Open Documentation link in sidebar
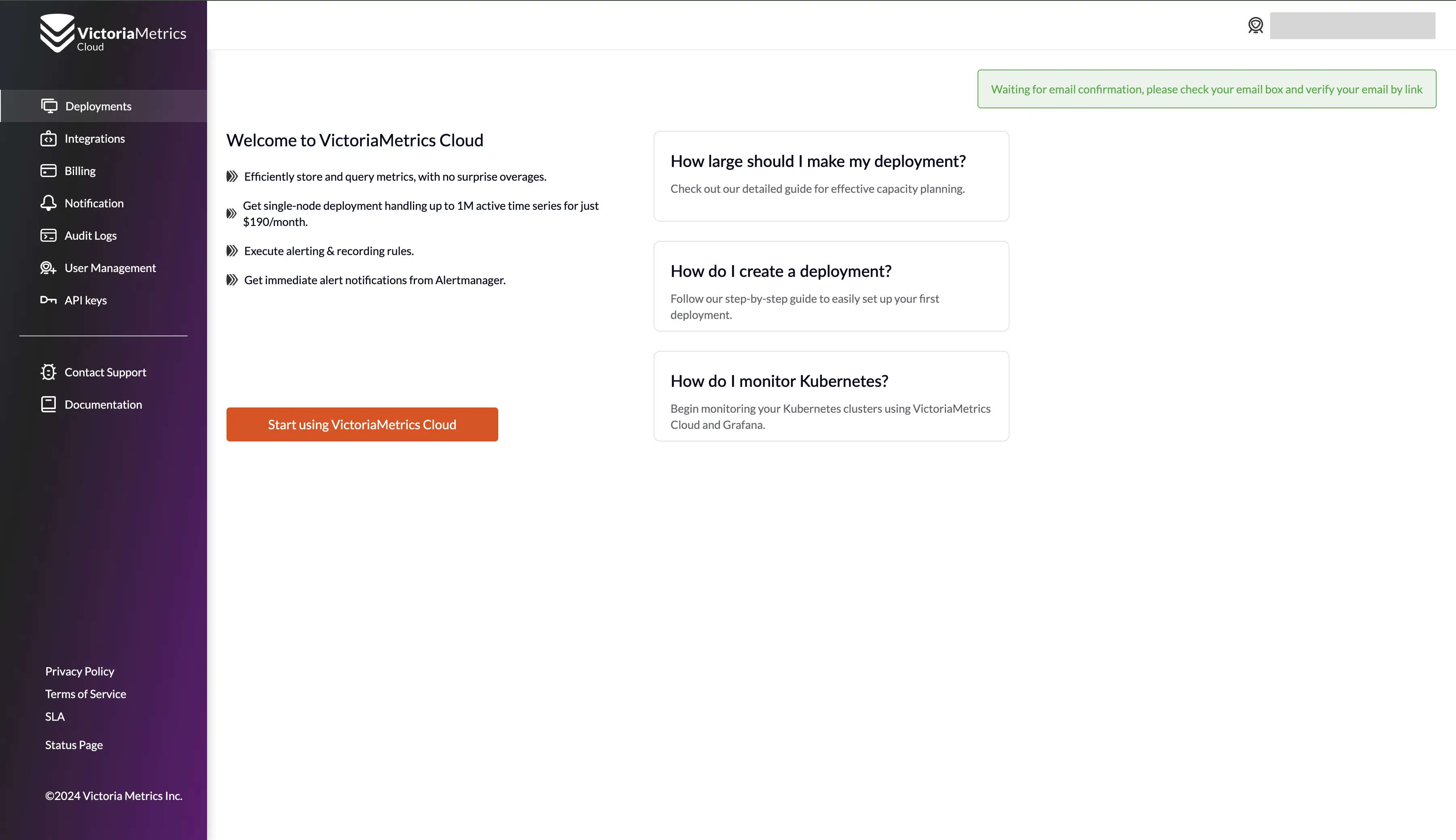 [x=103, y=404]
